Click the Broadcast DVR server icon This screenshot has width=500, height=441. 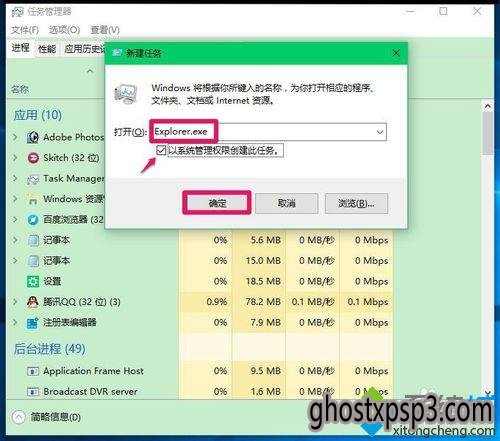(x=33, y=392)
